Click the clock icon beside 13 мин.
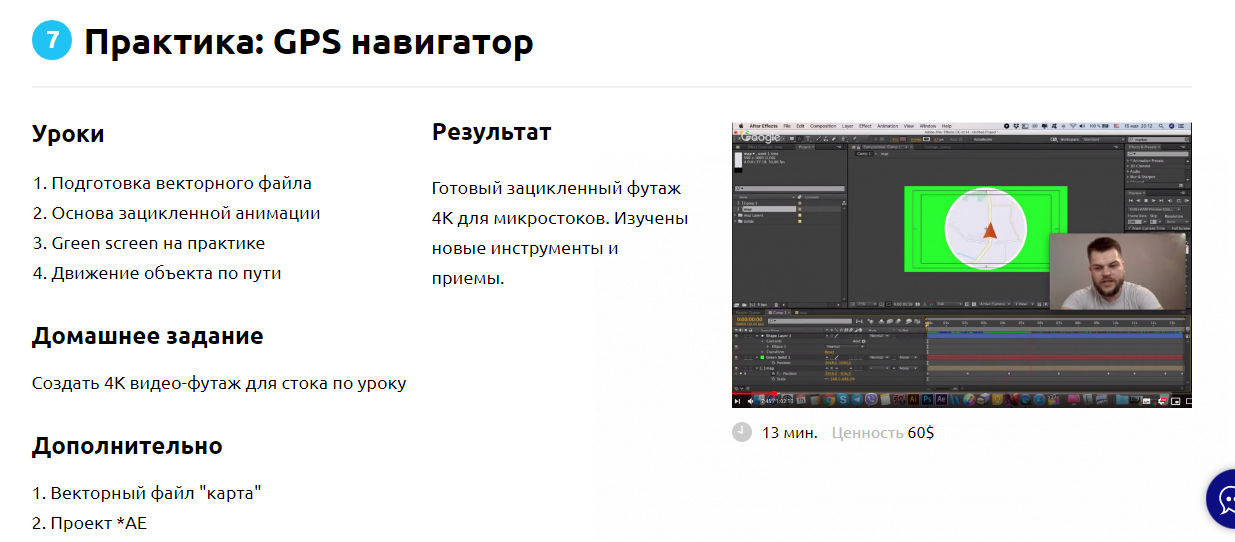Image resolution: width=1235 pixels, height=542 pixels. click(741, 432)
